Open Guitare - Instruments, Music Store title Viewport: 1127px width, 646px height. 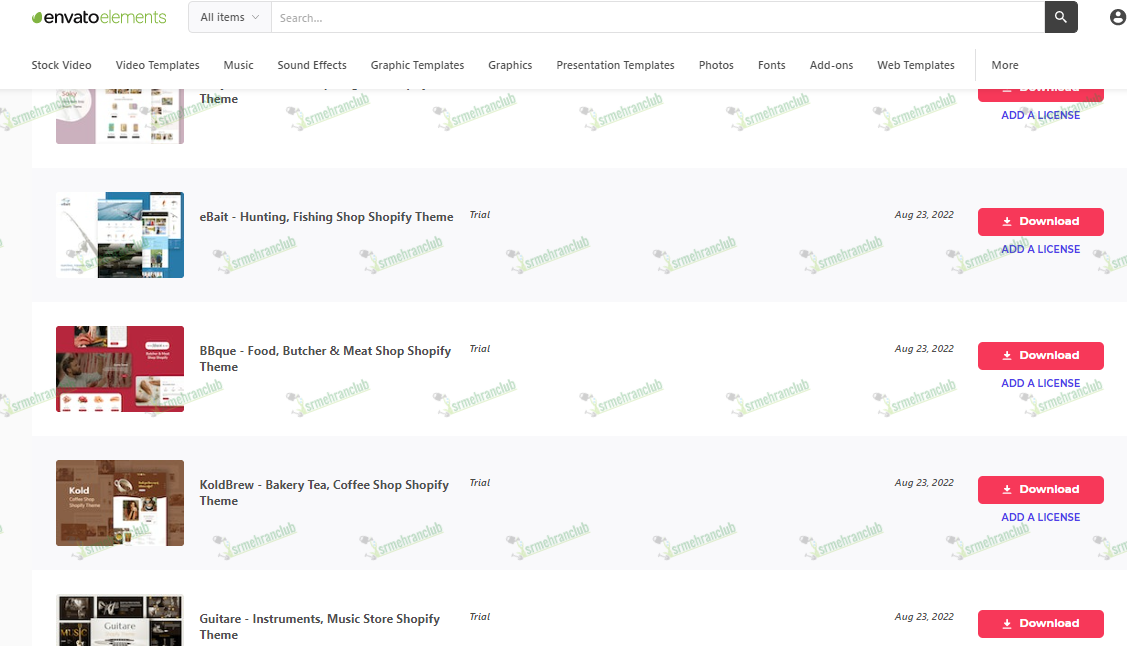pyautogui.click(x=320, y=627)
